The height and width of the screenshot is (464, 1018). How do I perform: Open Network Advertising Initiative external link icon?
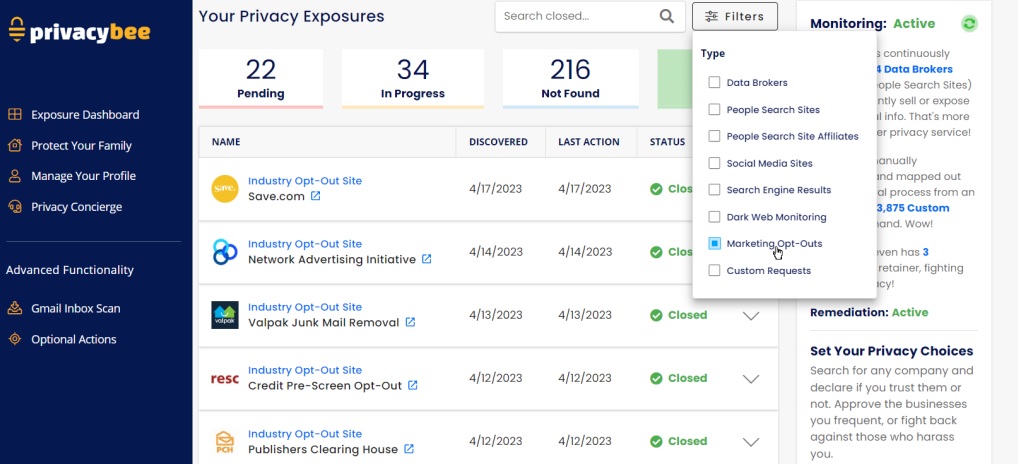[x=427, y=259]
